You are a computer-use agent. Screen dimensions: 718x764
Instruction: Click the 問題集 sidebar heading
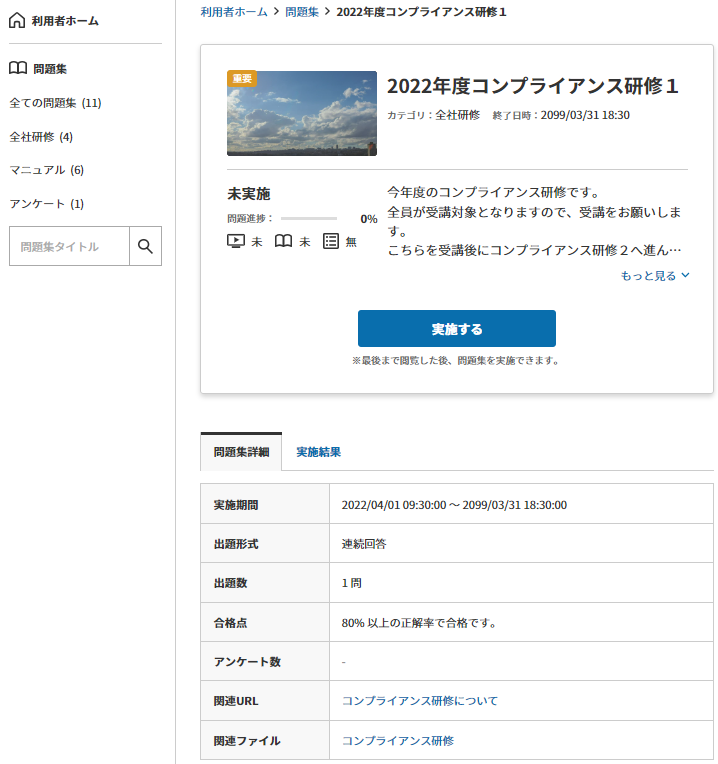pos(50,69)
